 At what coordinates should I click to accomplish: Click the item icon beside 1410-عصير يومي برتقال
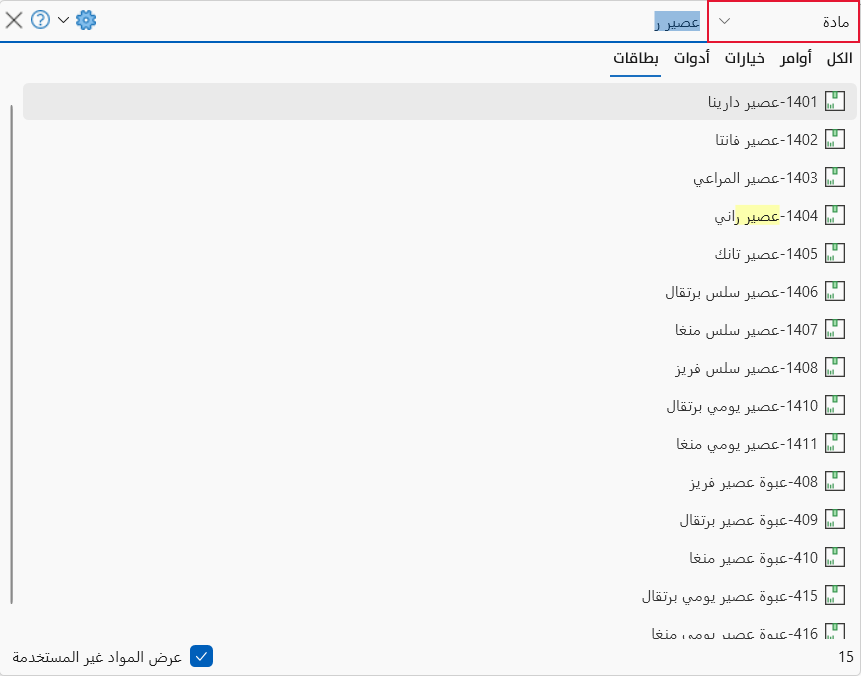point(835,405)
